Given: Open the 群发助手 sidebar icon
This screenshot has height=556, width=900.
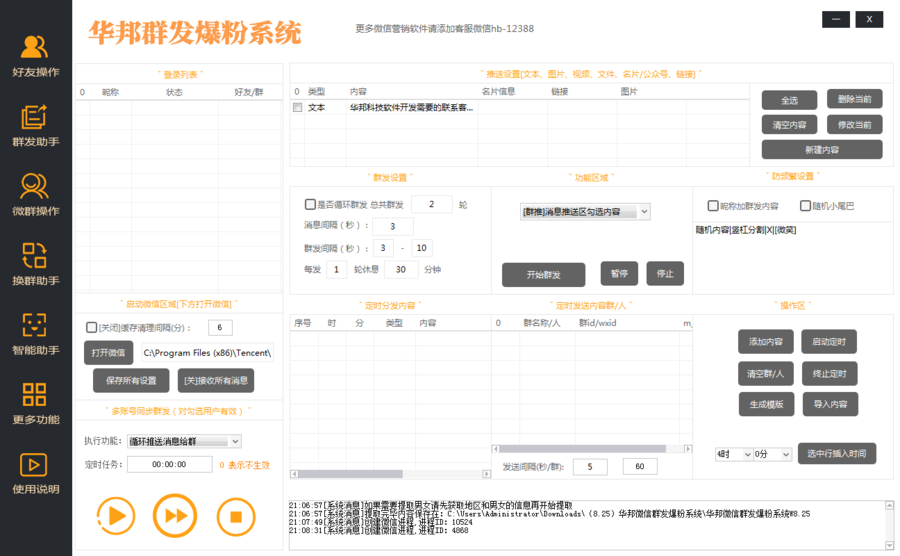Looking at the screenshot, I should (x=34, y=117).
